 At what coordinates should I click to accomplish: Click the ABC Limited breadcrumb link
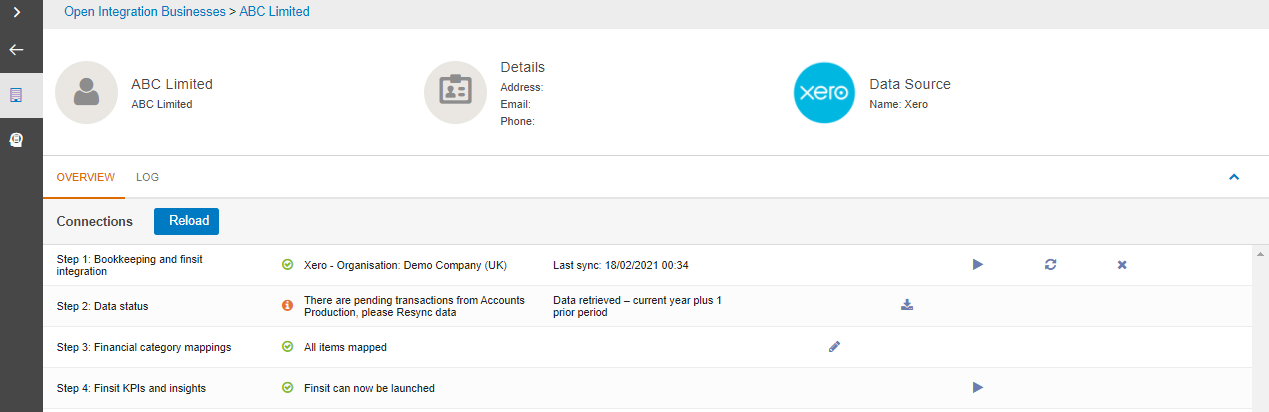tap(275, 12)
